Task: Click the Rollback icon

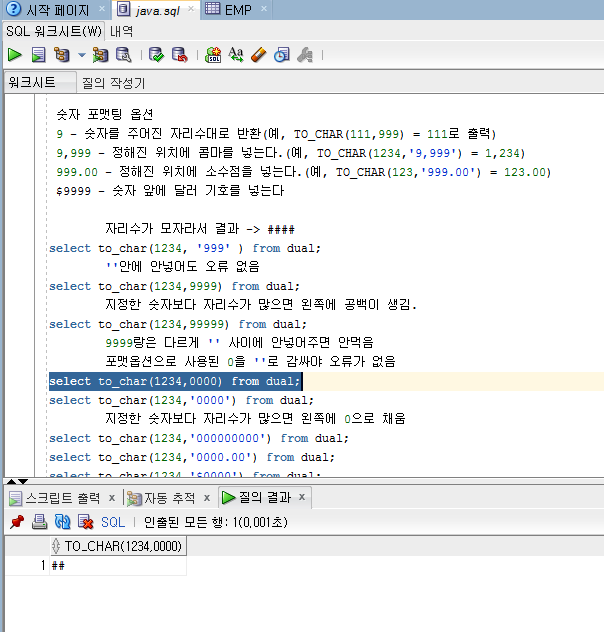Action: [179, 55]
